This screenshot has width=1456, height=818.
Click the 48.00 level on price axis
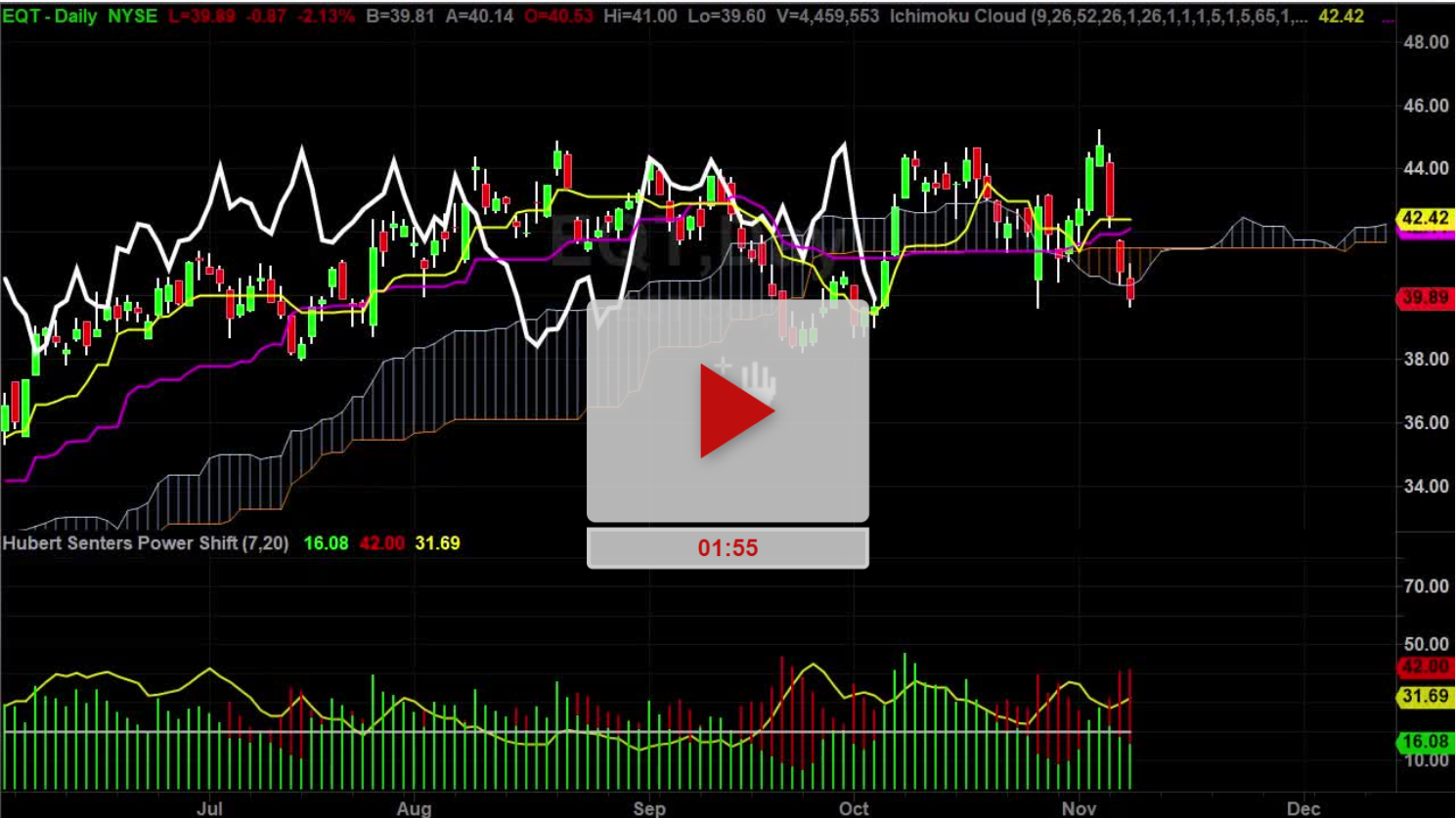1426,42
